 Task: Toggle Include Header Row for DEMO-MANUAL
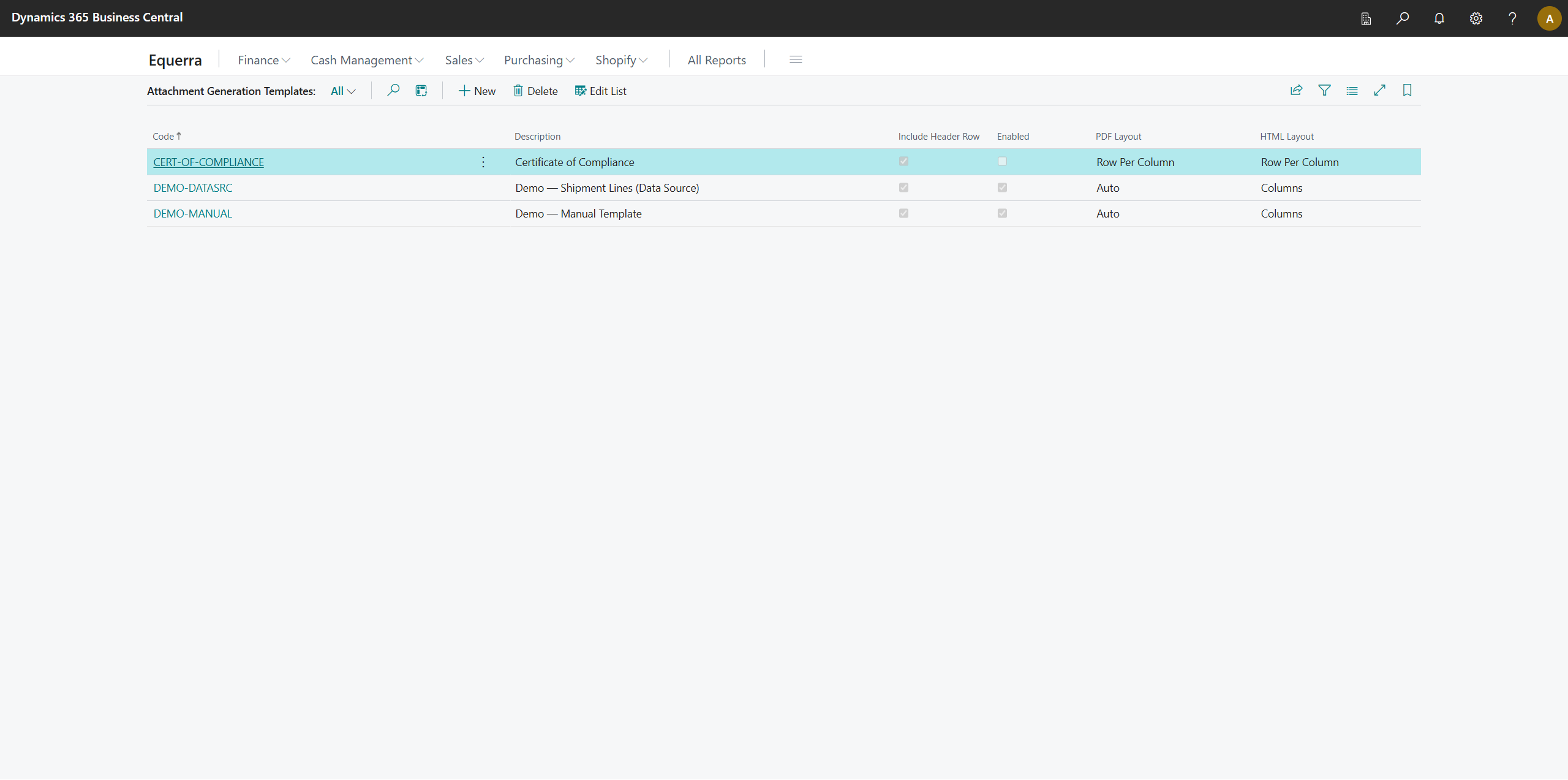(x=903, y=213)
